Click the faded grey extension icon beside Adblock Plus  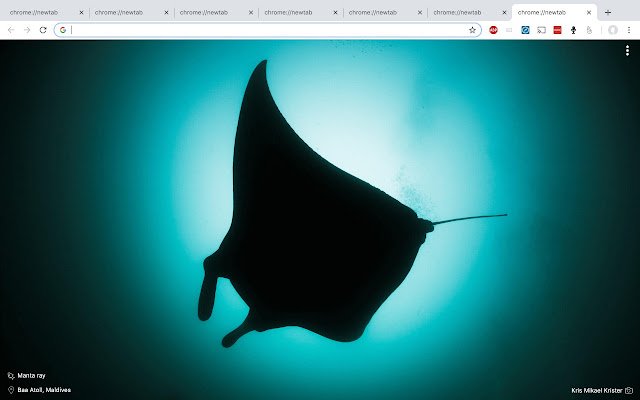(x=509, y=30)
